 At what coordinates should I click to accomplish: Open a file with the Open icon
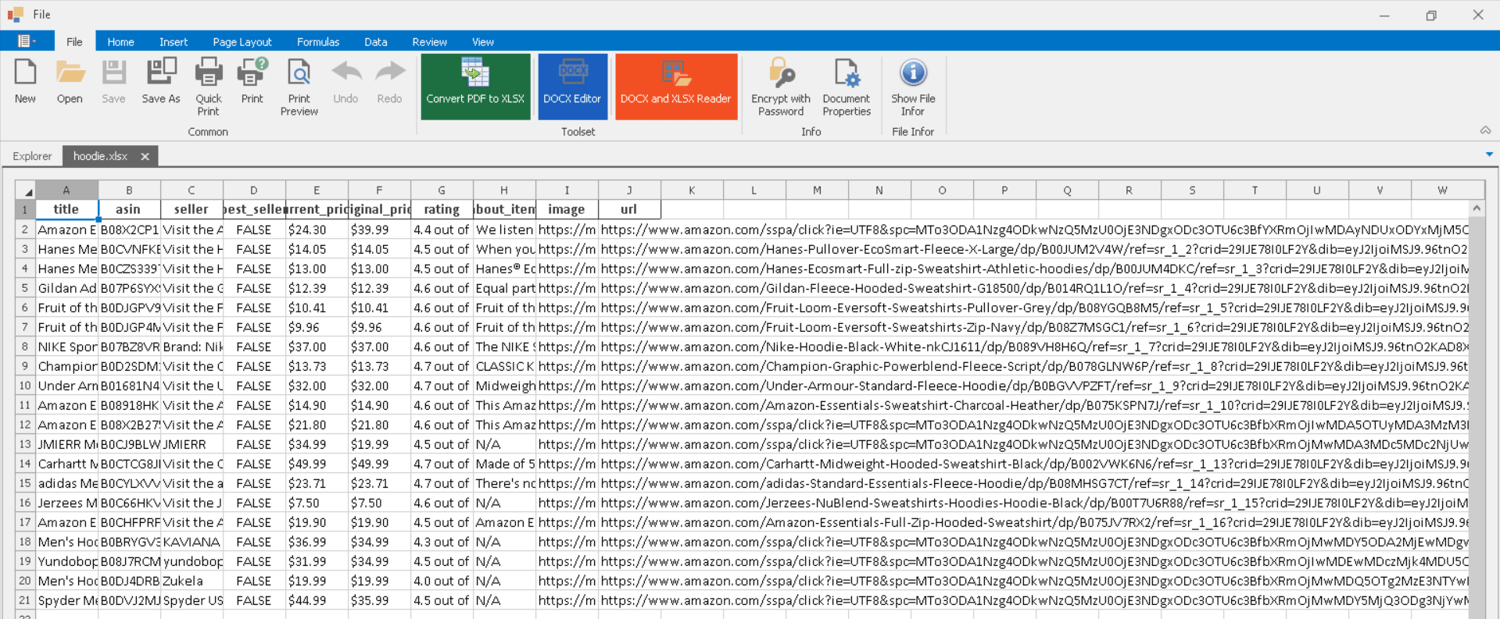point(70,81)
